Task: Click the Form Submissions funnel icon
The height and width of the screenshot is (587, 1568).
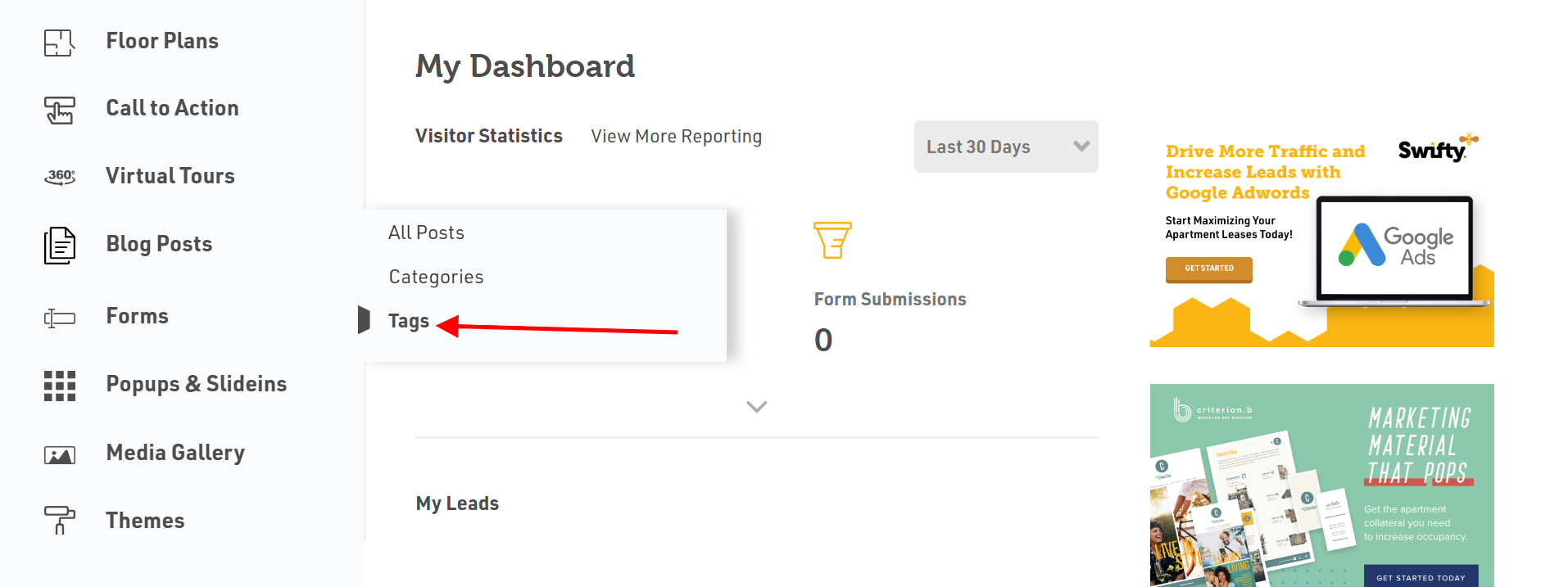Action: click(832, 240)
